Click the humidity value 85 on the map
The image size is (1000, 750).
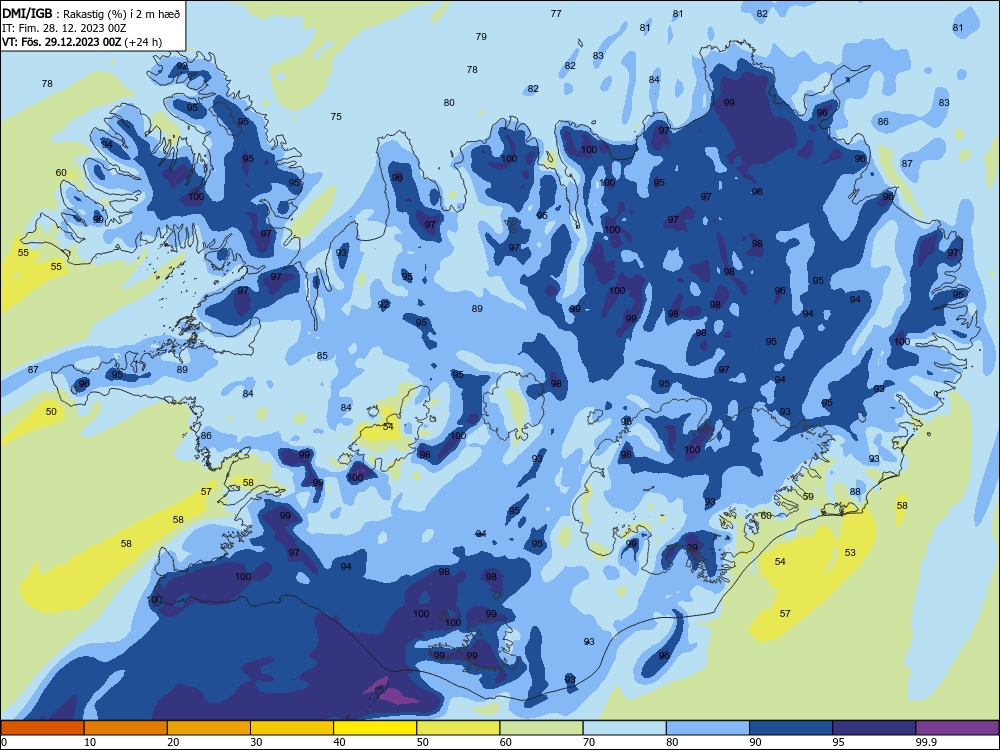tap(322, 355)
